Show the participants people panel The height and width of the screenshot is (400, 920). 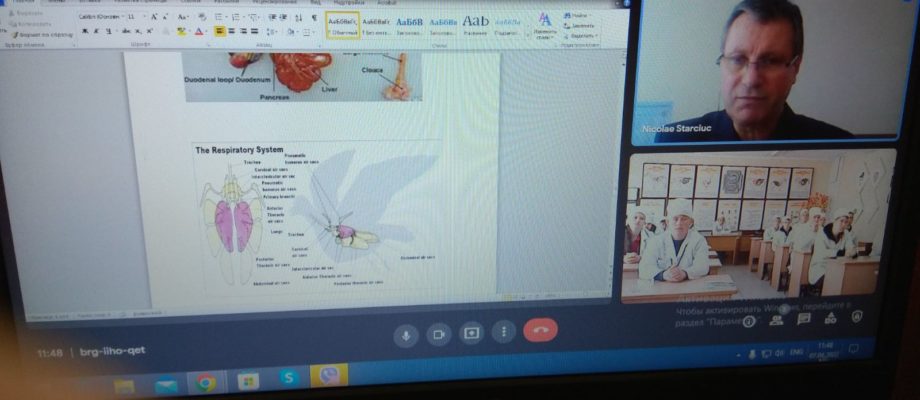coord(776,320)
